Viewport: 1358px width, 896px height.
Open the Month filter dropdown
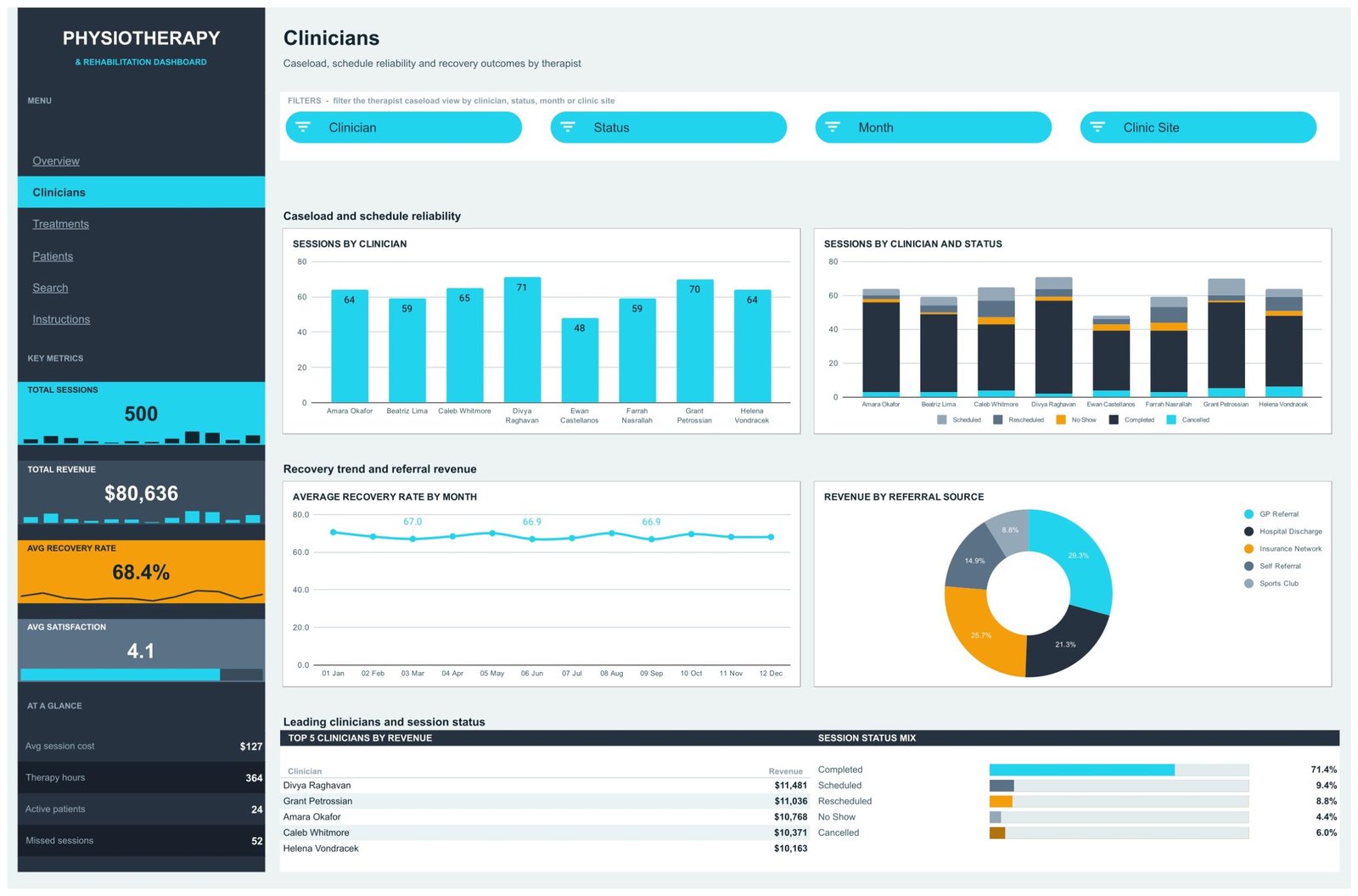coord(934,127)
